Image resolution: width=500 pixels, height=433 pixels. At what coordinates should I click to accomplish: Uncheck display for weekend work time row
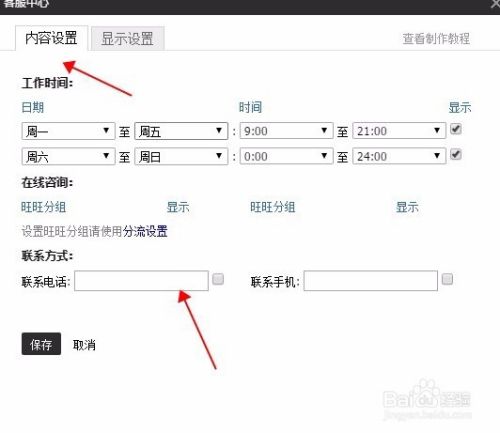coord(456,154)
